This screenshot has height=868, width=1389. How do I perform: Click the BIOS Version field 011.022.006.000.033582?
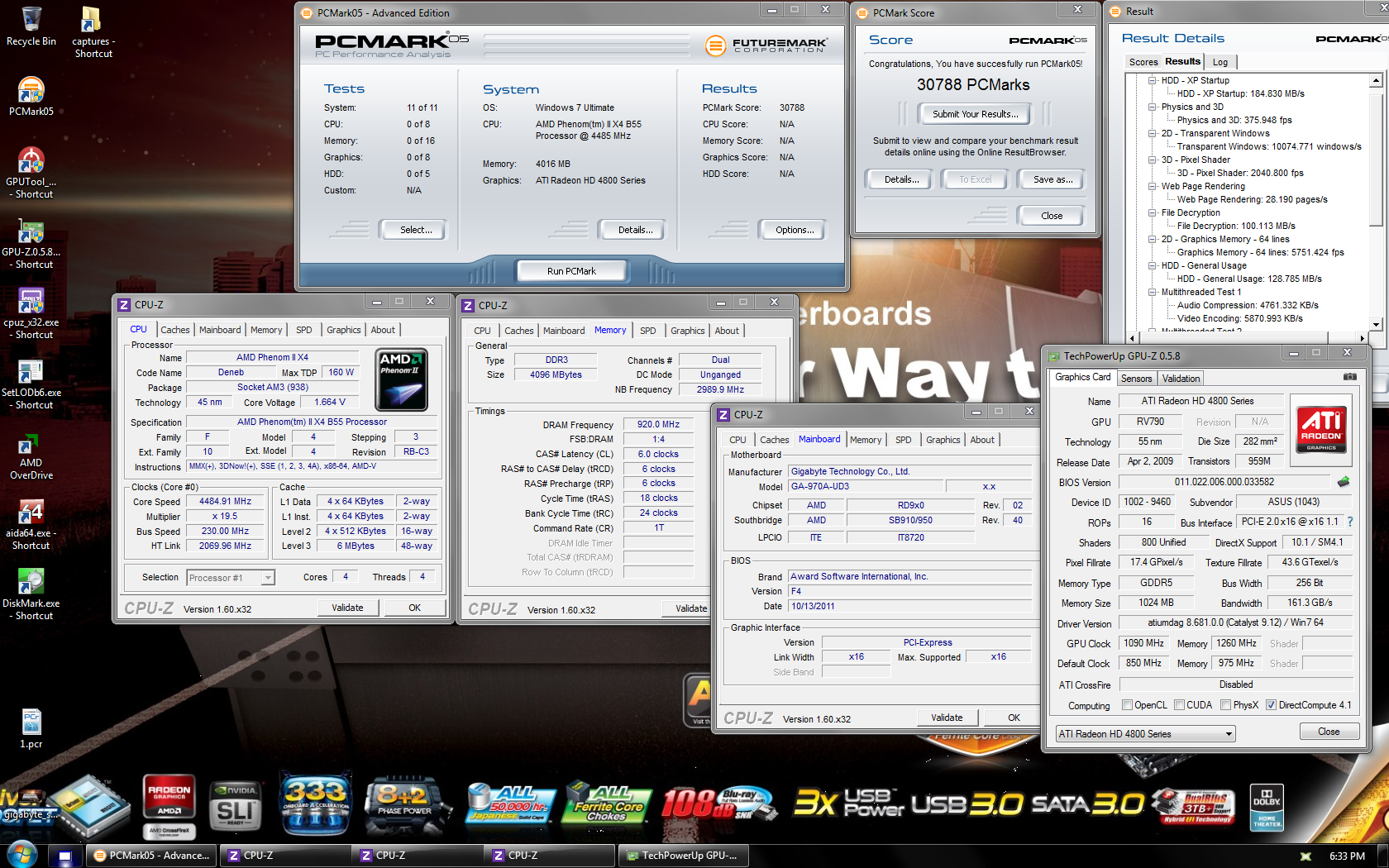click(x=1224, y=482)
